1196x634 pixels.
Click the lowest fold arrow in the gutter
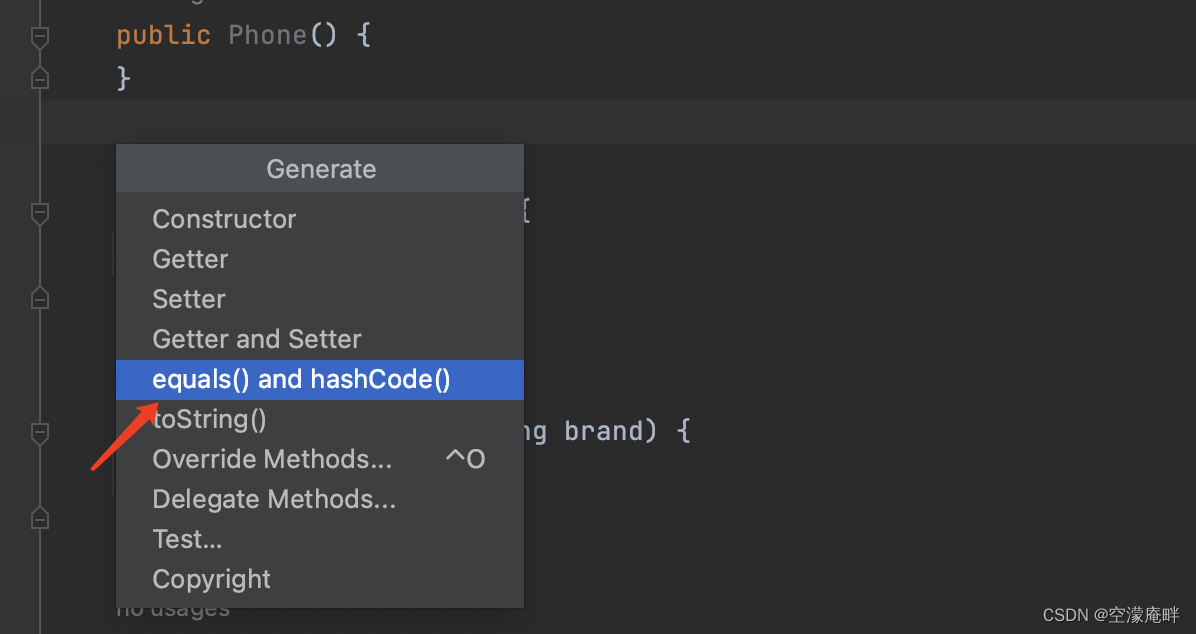point(38,434)
